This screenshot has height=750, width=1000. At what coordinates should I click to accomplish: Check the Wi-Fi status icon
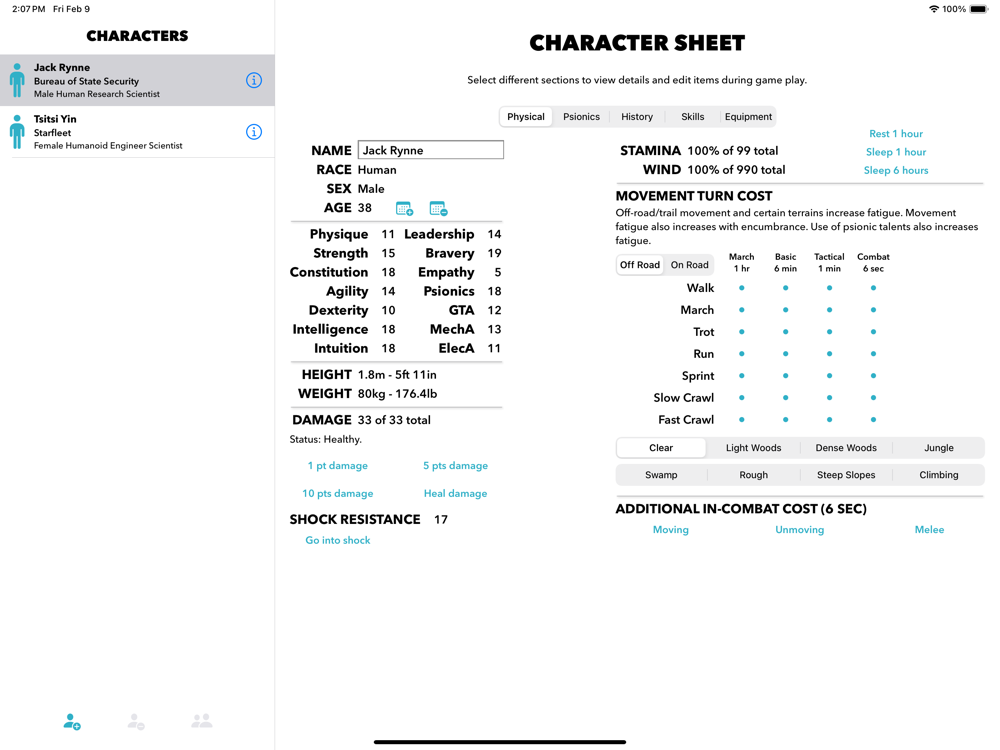pyautogui.click(x=934, y=9)
